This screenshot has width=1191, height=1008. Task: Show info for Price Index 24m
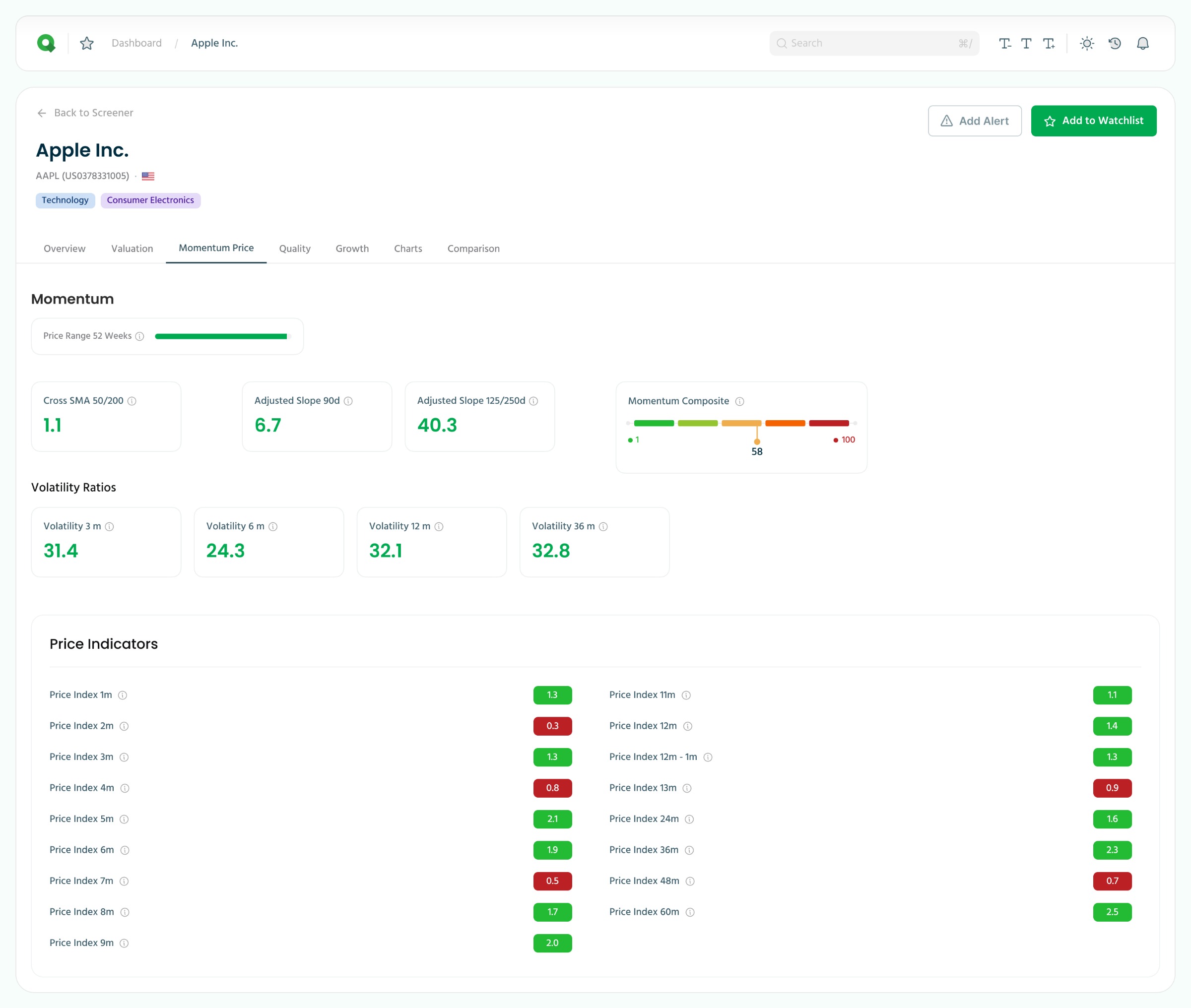[689, 819]
